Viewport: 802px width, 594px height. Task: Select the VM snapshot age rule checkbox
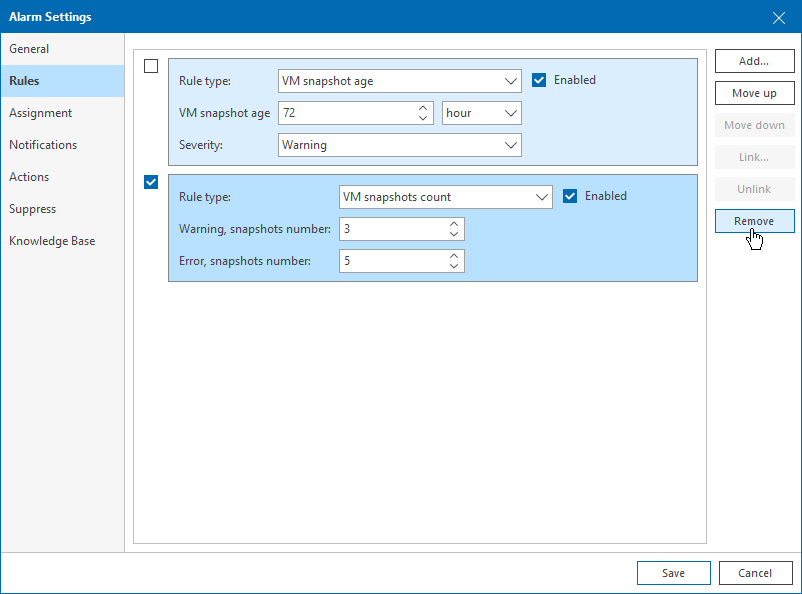[151, 66]
